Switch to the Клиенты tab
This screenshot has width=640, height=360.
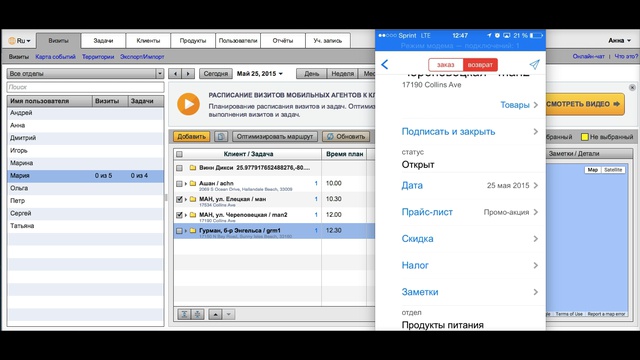[x=148, y=41]
